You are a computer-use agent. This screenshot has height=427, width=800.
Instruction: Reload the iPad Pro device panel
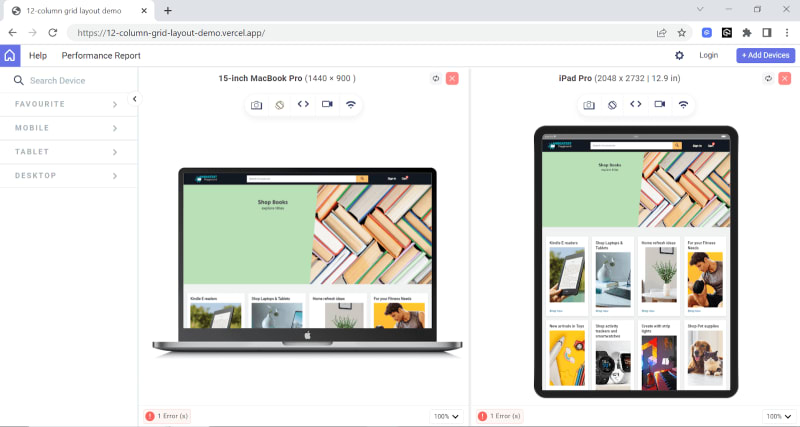tap(768, 78)
